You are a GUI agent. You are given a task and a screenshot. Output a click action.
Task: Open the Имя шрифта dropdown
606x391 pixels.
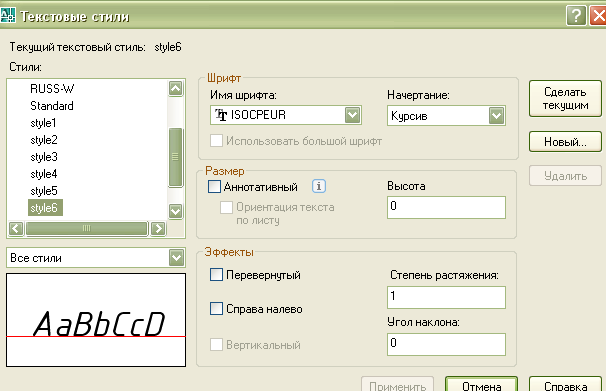[286, 115]
